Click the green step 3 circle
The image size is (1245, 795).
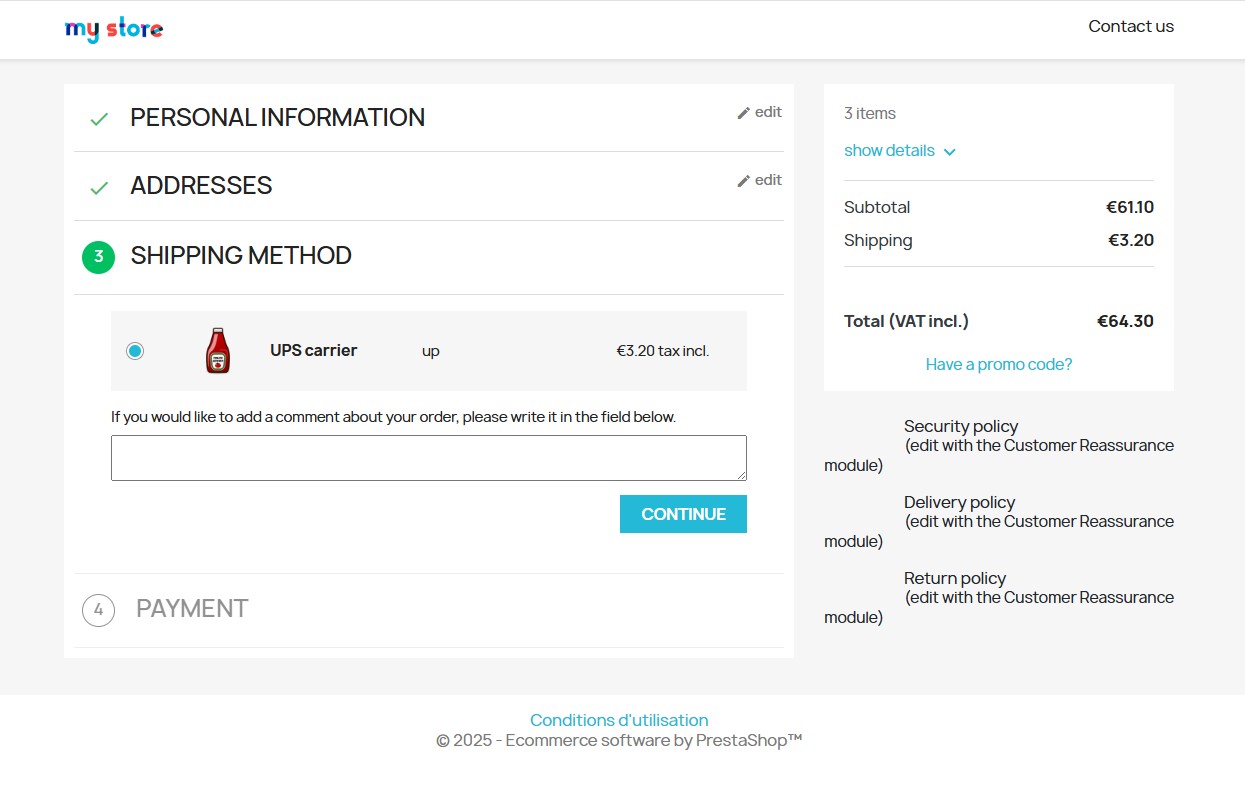coord(98,257)
